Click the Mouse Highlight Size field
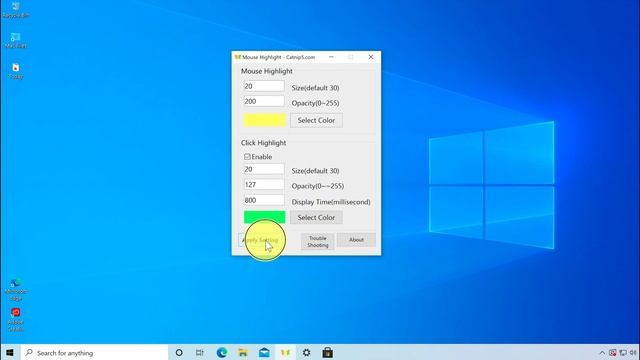The image size is (640, 360). [264, 86]
